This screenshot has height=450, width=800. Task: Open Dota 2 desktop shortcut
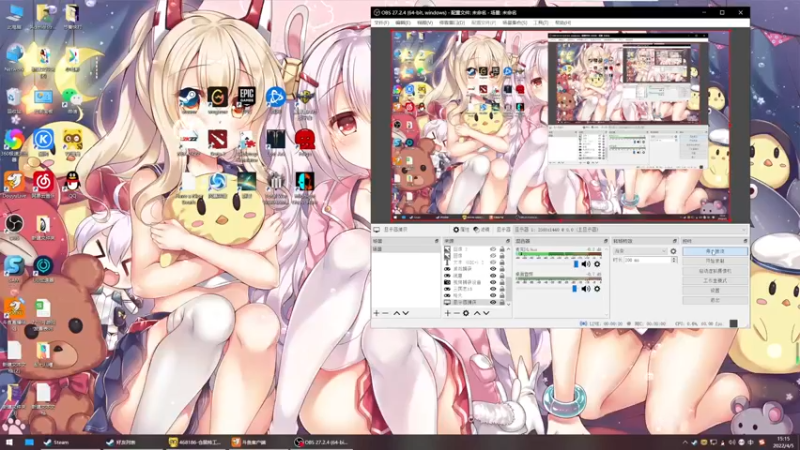click(217, 143)
